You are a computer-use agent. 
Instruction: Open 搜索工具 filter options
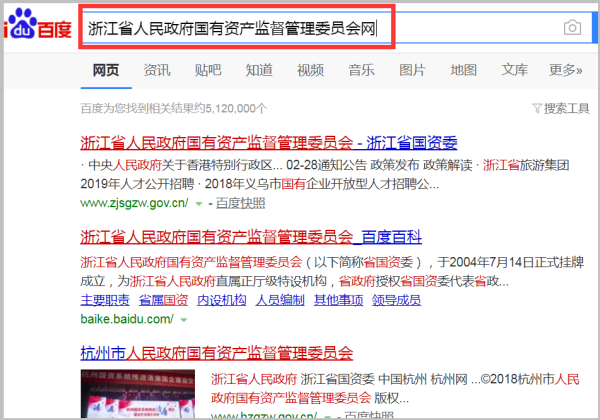(561, 109)
